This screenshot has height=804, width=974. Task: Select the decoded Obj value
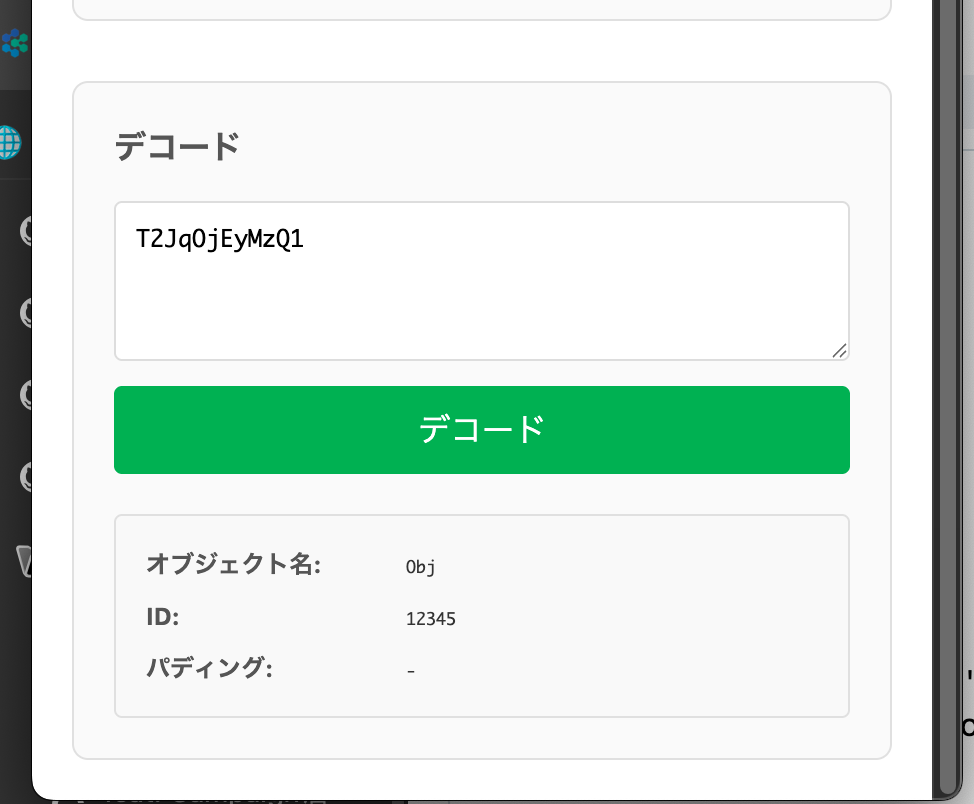(x=420, y=567)
